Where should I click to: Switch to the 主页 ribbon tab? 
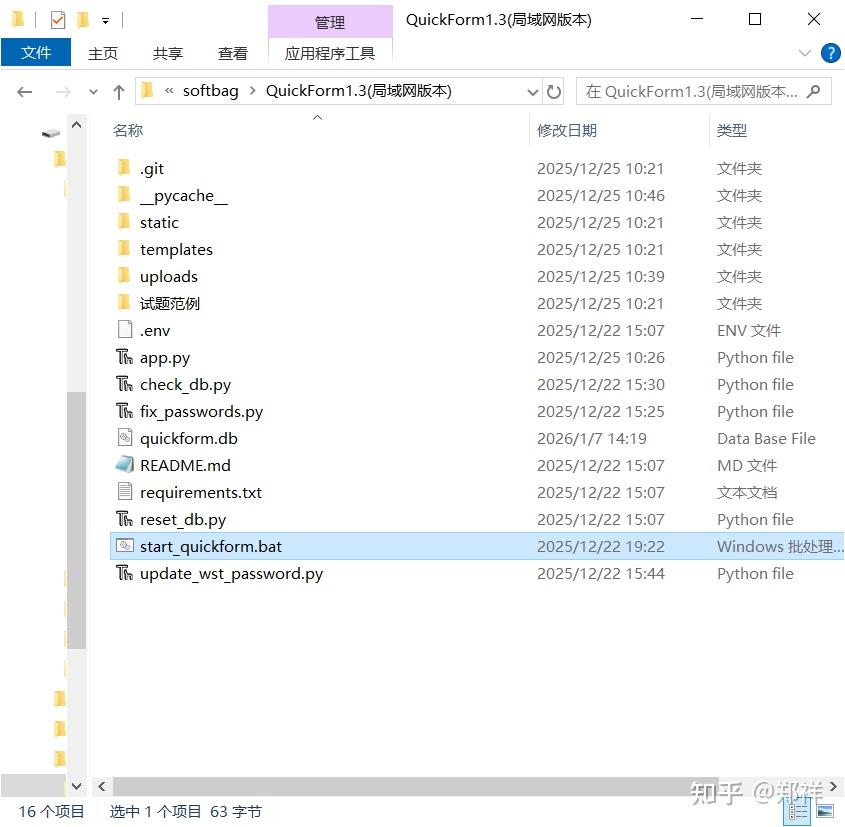tap(102, 53)
